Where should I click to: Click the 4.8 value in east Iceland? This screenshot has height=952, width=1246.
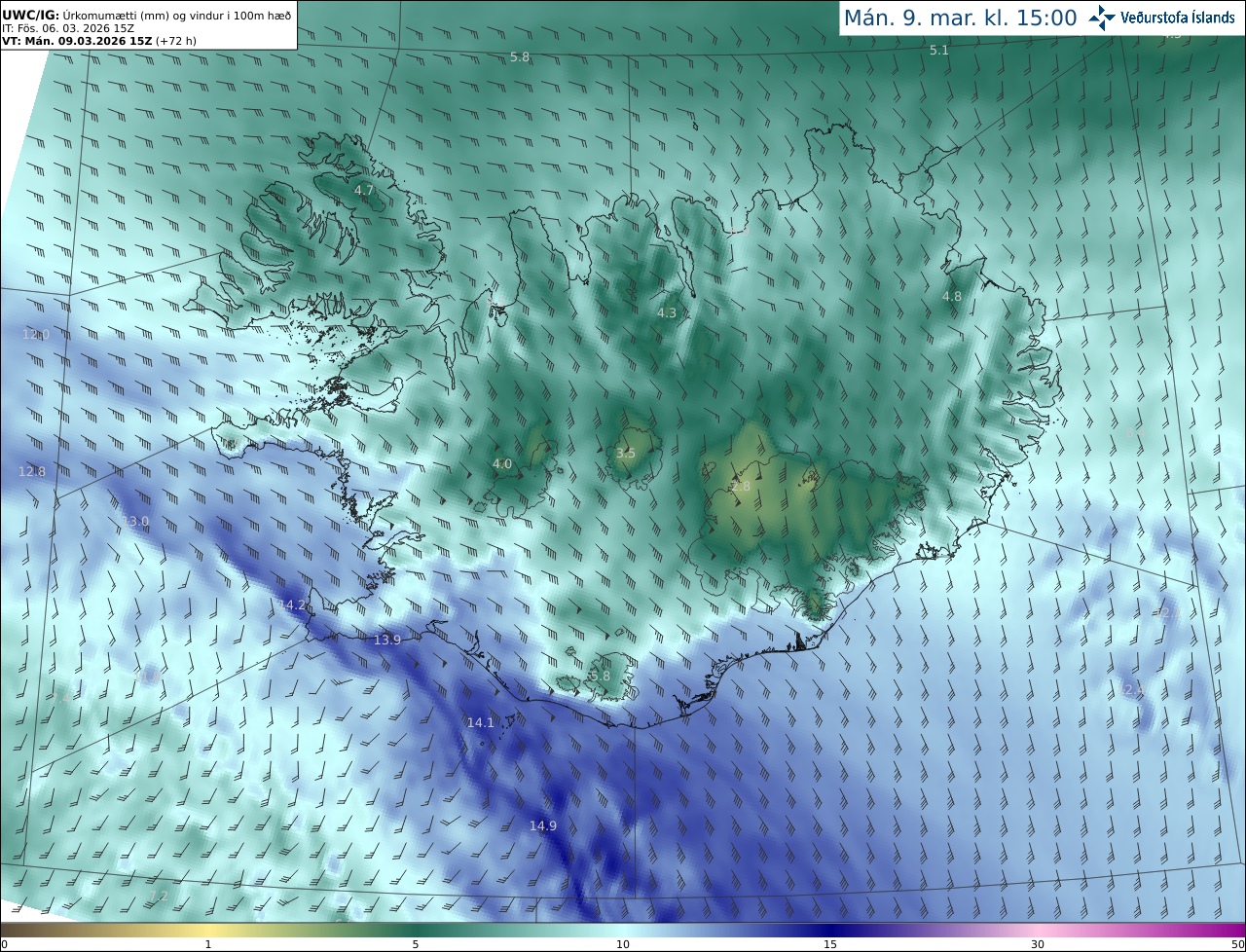pyautogui.click(x=952, y=296)
